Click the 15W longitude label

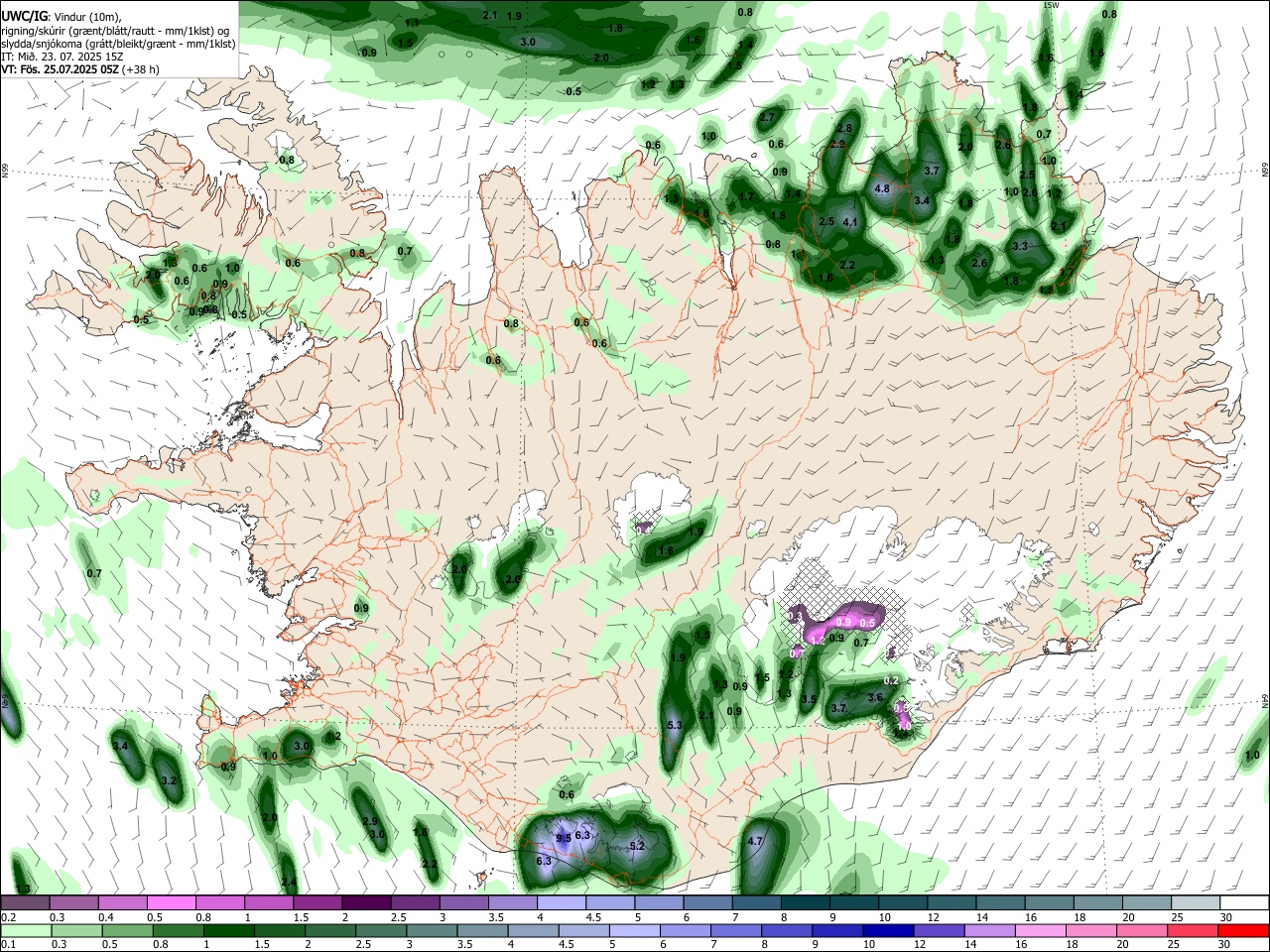(x=1052, y=5)
